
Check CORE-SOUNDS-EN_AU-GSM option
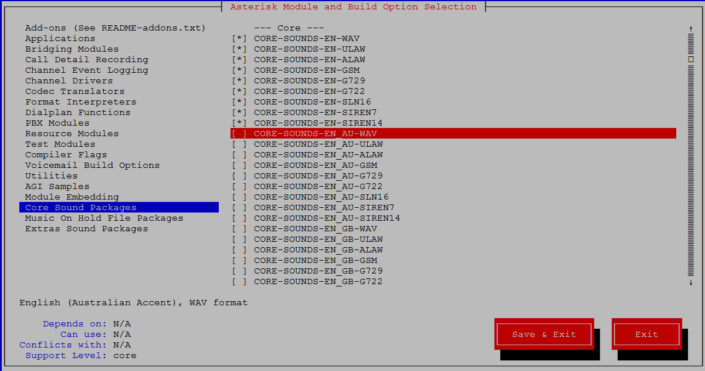click(239, 165)
